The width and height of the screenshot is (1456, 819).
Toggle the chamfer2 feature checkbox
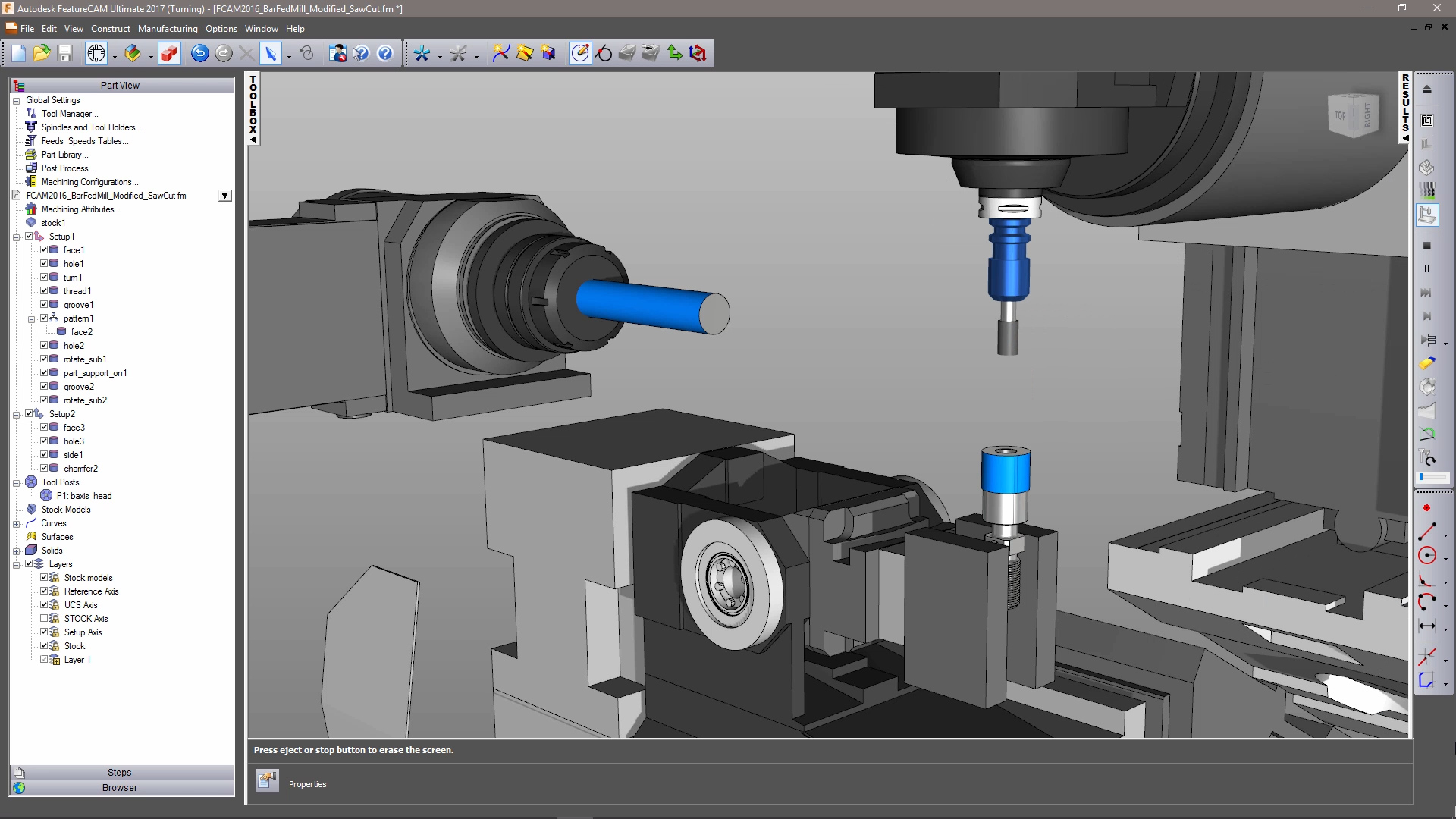(44, 469)
